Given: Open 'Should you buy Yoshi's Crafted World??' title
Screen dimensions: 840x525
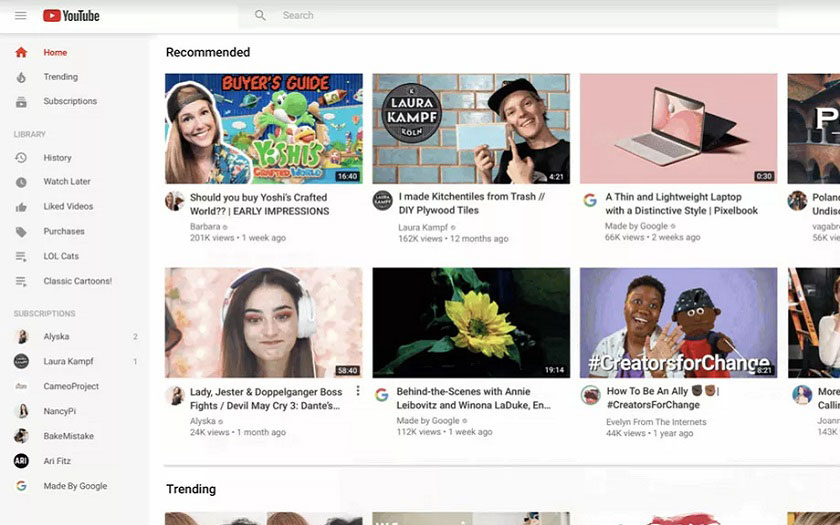Looking at the screenshot, I should tap(259, 204).
